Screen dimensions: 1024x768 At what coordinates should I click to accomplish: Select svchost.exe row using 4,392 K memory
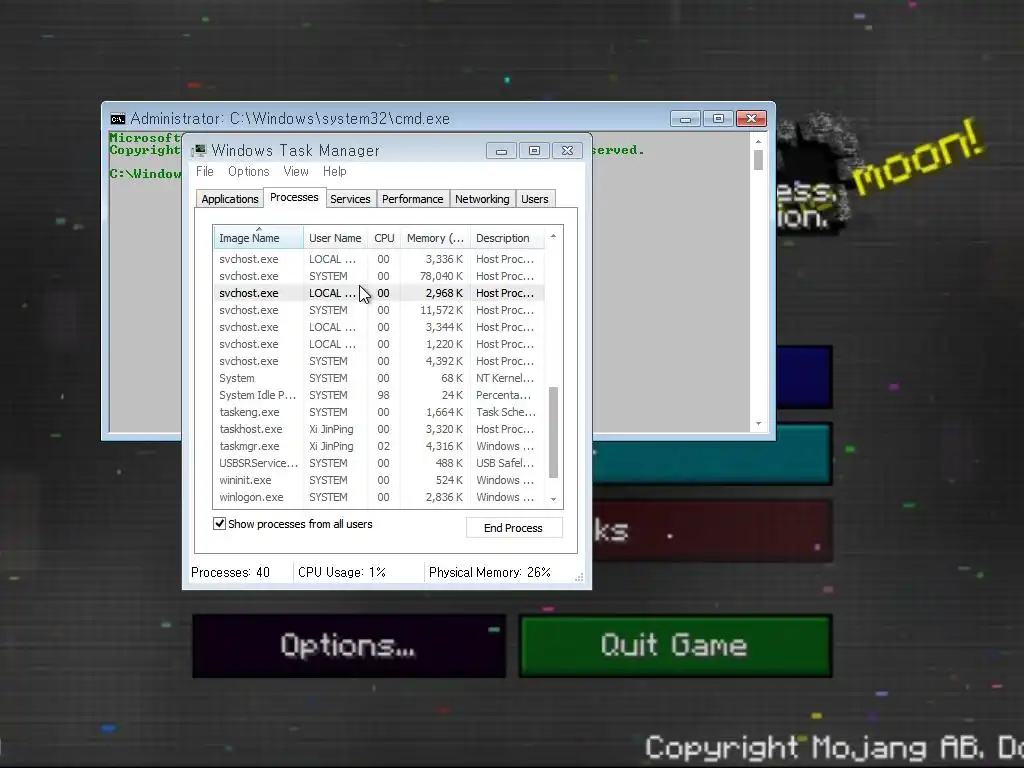coord(379,361)
